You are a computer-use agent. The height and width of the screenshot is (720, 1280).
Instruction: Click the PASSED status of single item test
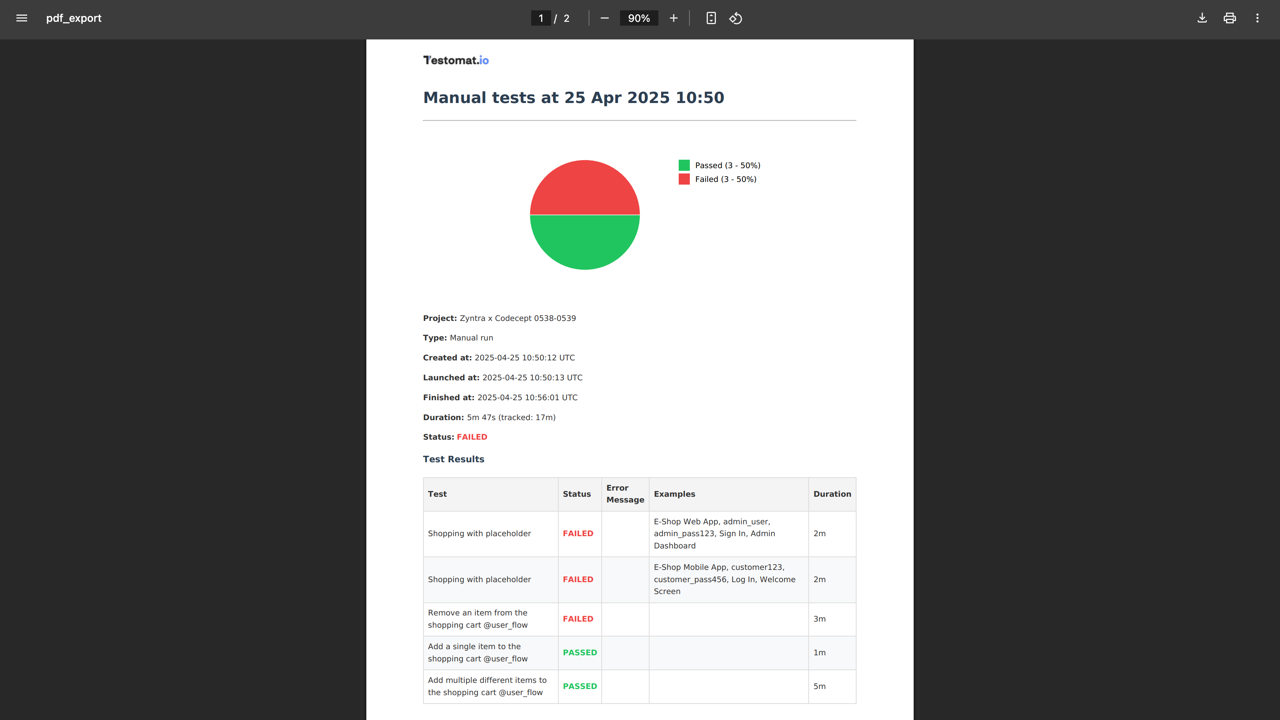pos(580,652)
